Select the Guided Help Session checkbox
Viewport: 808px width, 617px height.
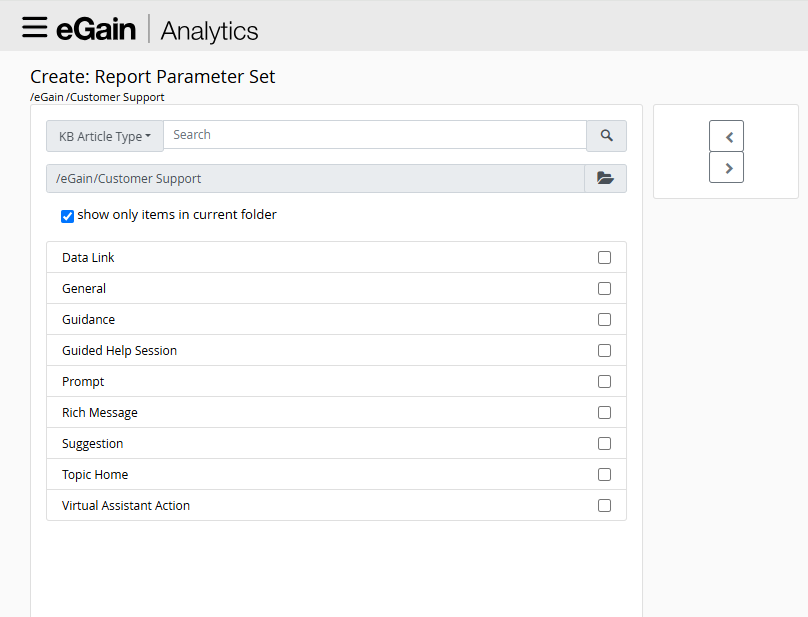tap(604, 350)
